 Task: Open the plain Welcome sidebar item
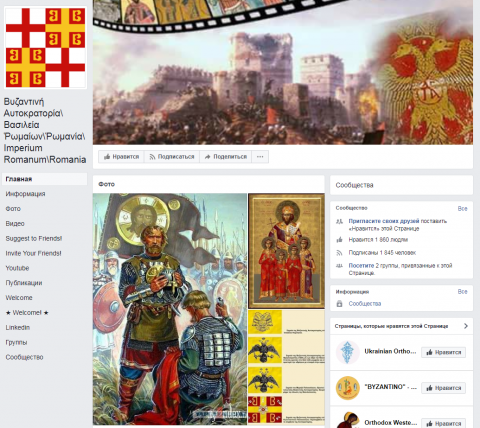pyautogui.click(x=19, y=298)
